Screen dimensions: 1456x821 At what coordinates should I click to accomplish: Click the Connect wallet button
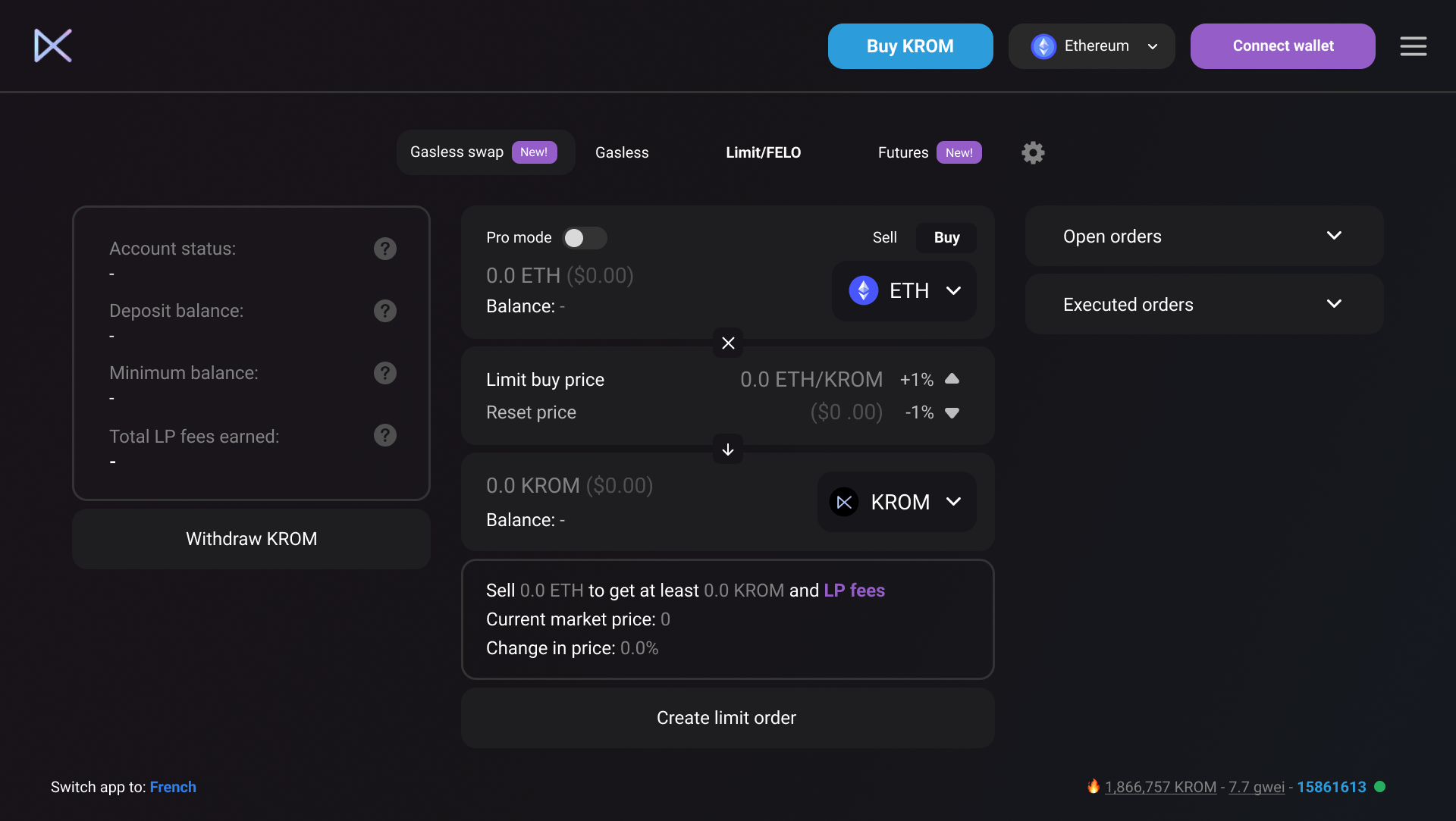point(1282,46)
